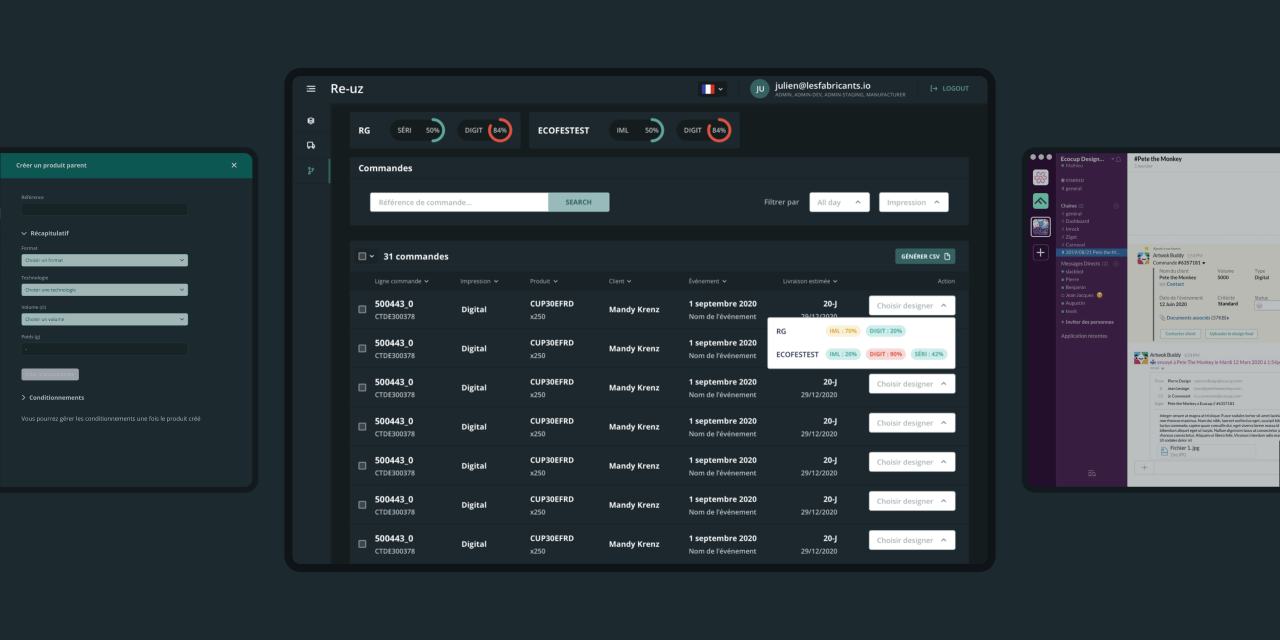Viewport: 1280px width, 640px height.
Task: Open the Choisir un format dropdown
Action: (104, 260)
